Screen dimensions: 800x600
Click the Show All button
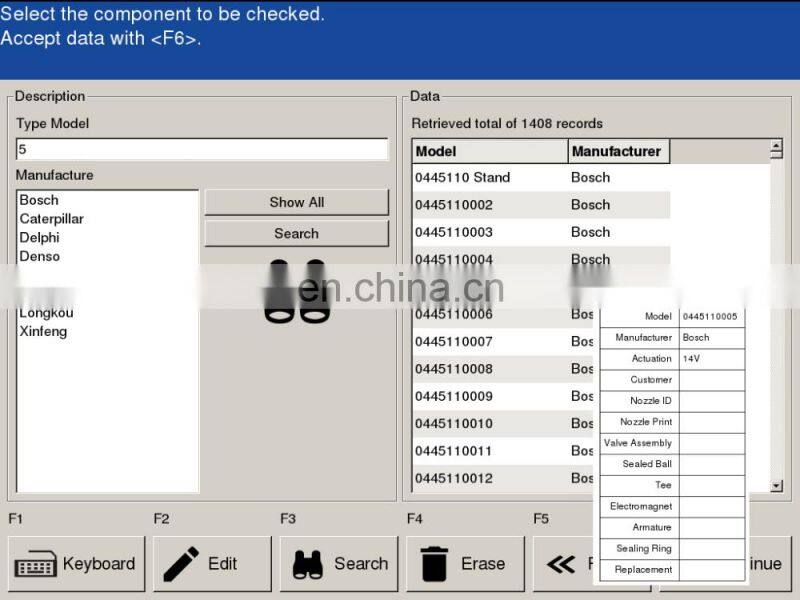click(296, 202)
